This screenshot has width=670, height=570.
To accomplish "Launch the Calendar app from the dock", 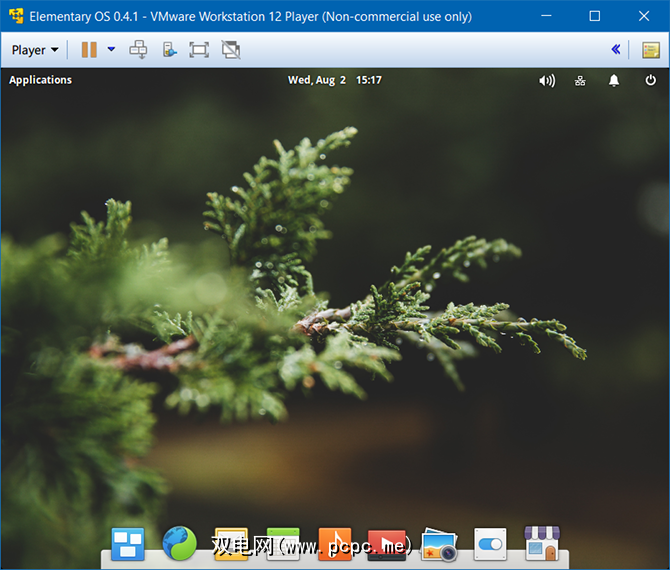I will coord(283,544).
